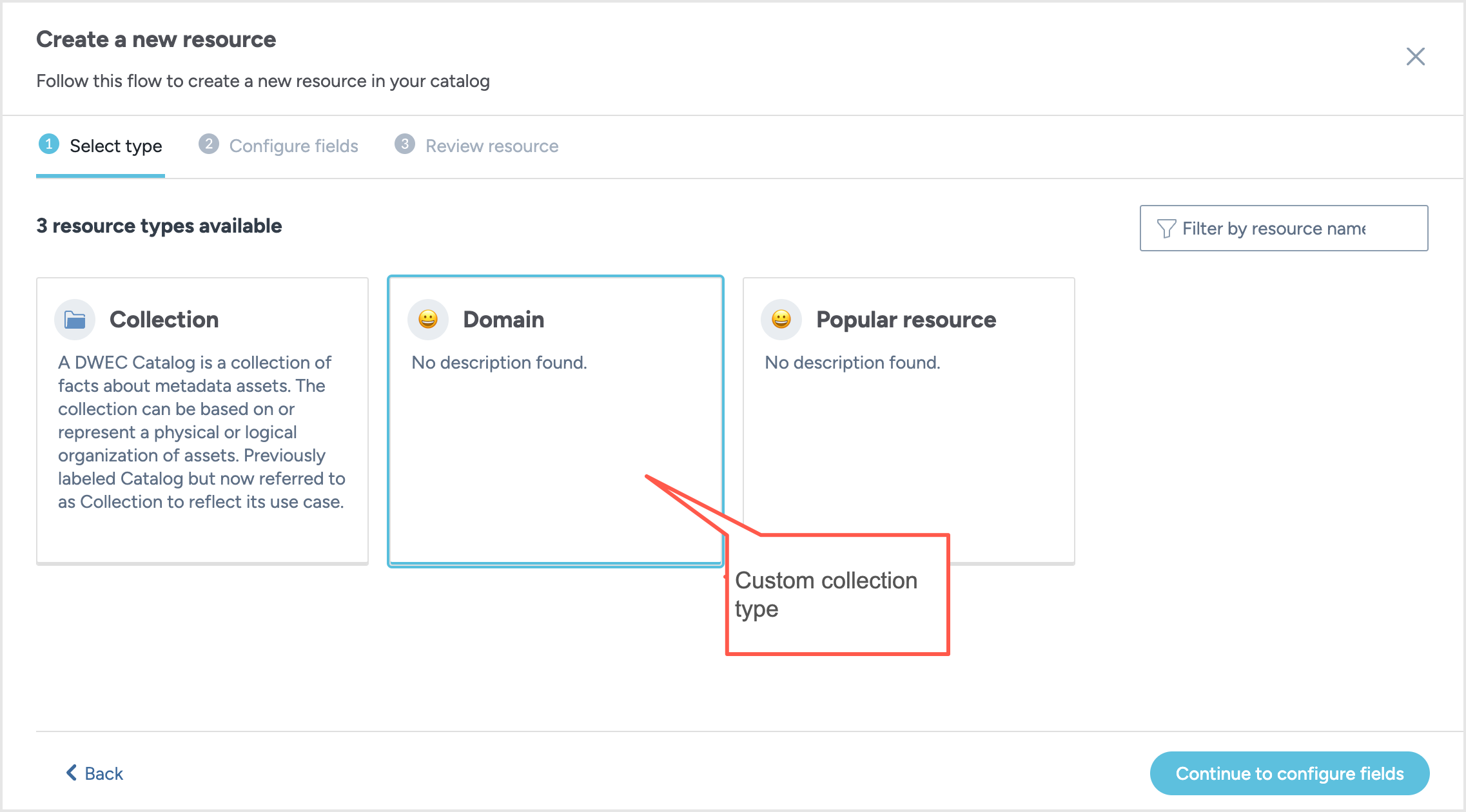Viewport: 1466px width, 812px height.
Task: Close the Create a new resource dialog
Action: click(1415, 57)
